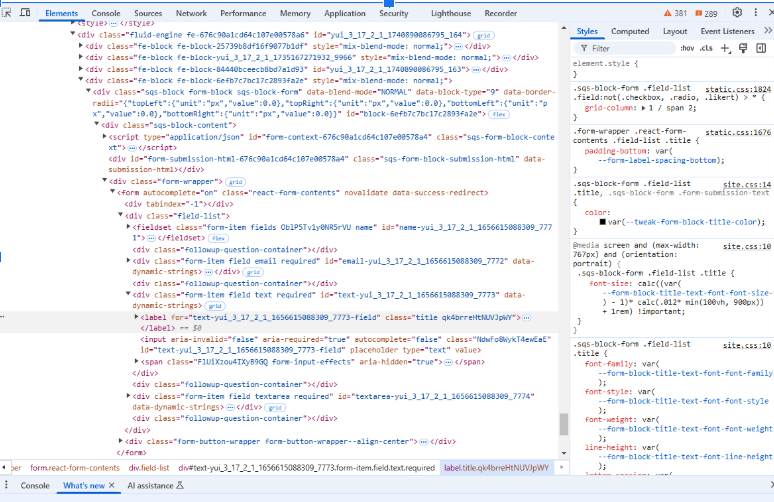The width and height of the screenshot is (774, 502).
Task: Expand the form-context script node
Action: click(x=105, y=136)
